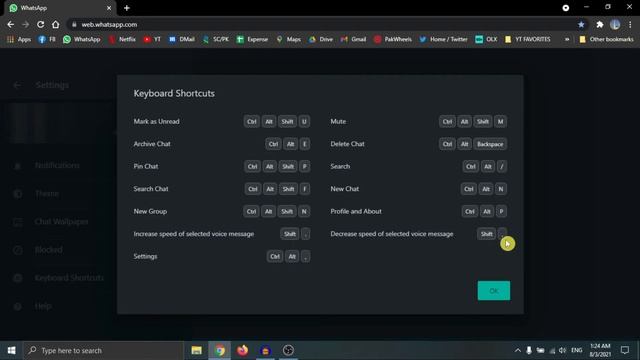The height and width of the screenshot is (360, 640).
Task: Open the SC/PK bookmark
Action: coord(216,39)
